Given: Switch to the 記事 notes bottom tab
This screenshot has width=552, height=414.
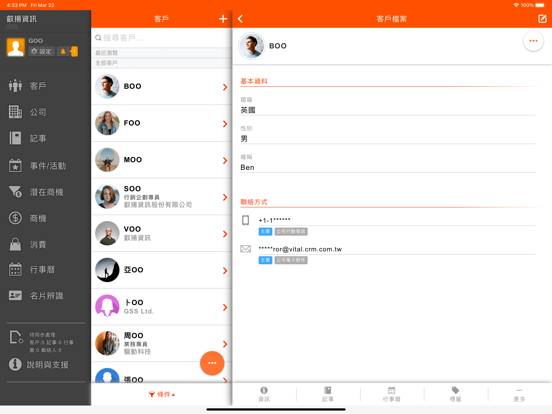Looking at the screenshot, I should pos(328,394).
